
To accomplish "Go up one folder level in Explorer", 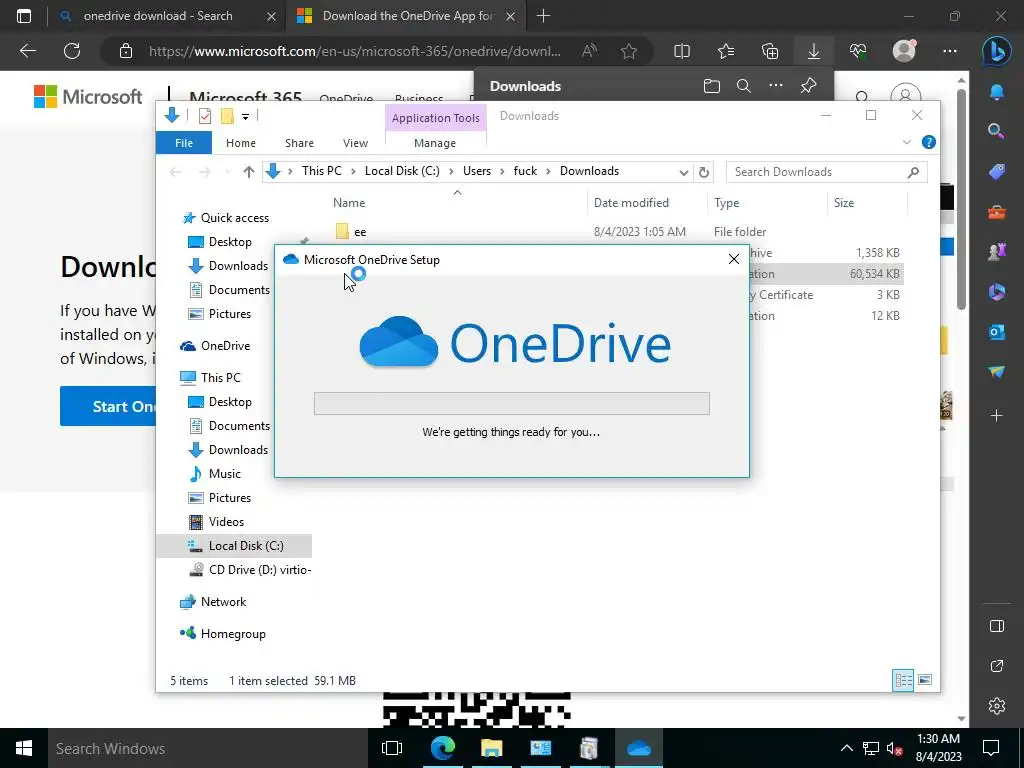I will click(x=248, y=172).
